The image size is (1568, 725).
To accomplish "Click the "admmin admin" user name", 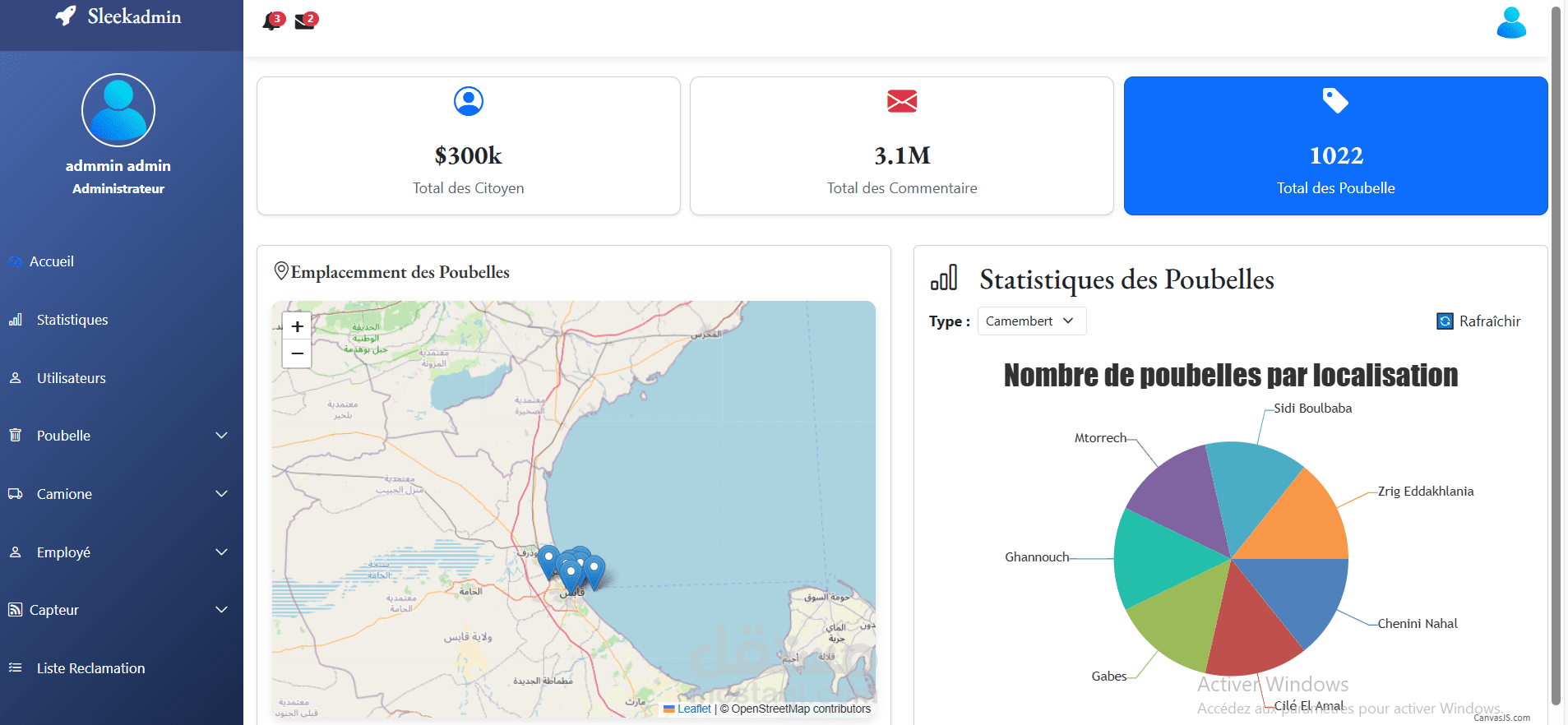I will click(118, 166).
